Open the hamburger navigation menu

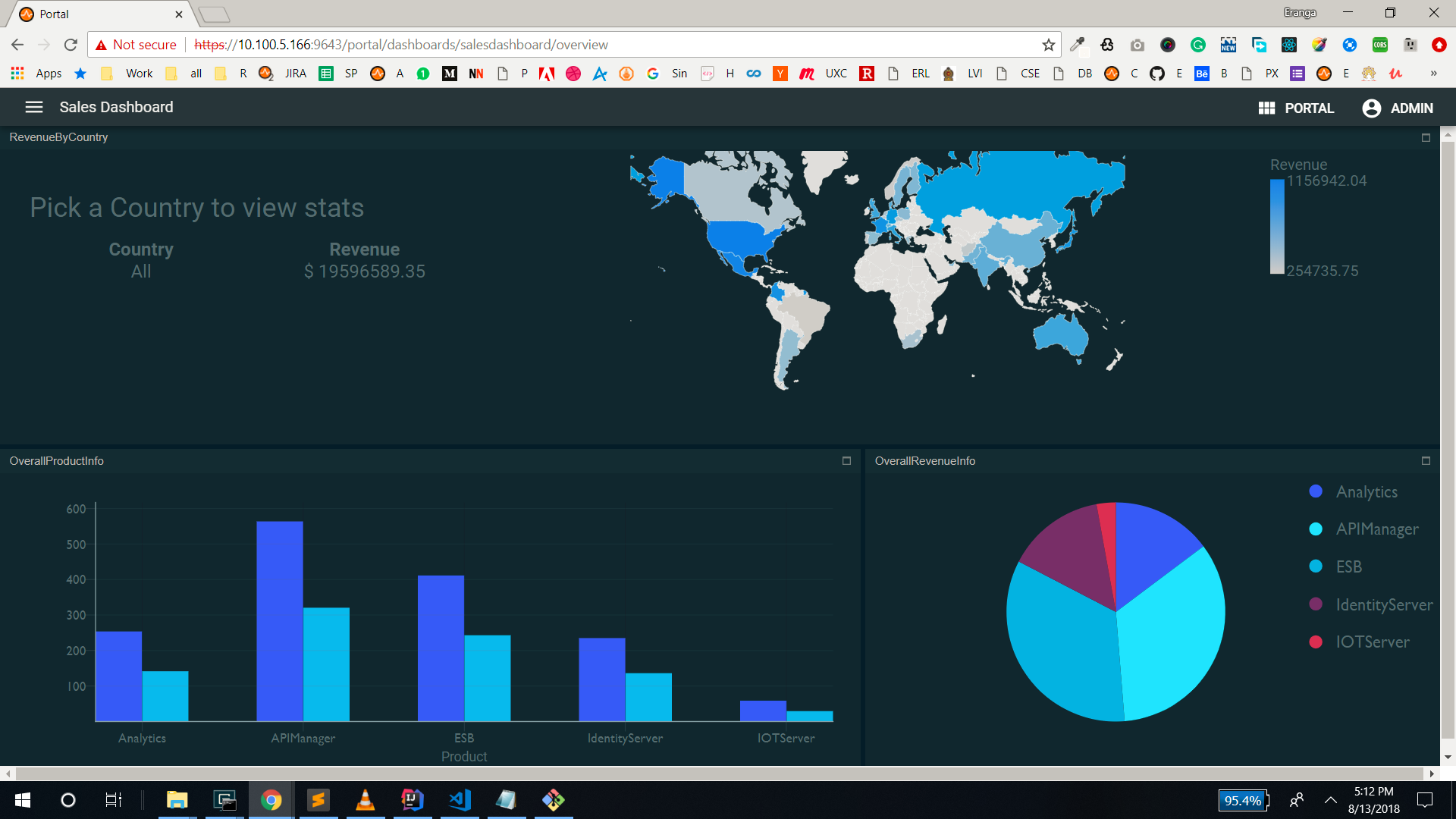point(34,107)
